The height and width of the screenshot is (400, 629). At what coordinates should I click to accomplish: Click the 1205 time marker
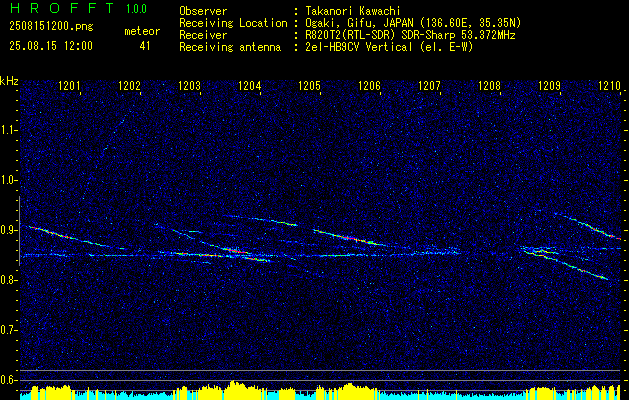tap(309, 85)
